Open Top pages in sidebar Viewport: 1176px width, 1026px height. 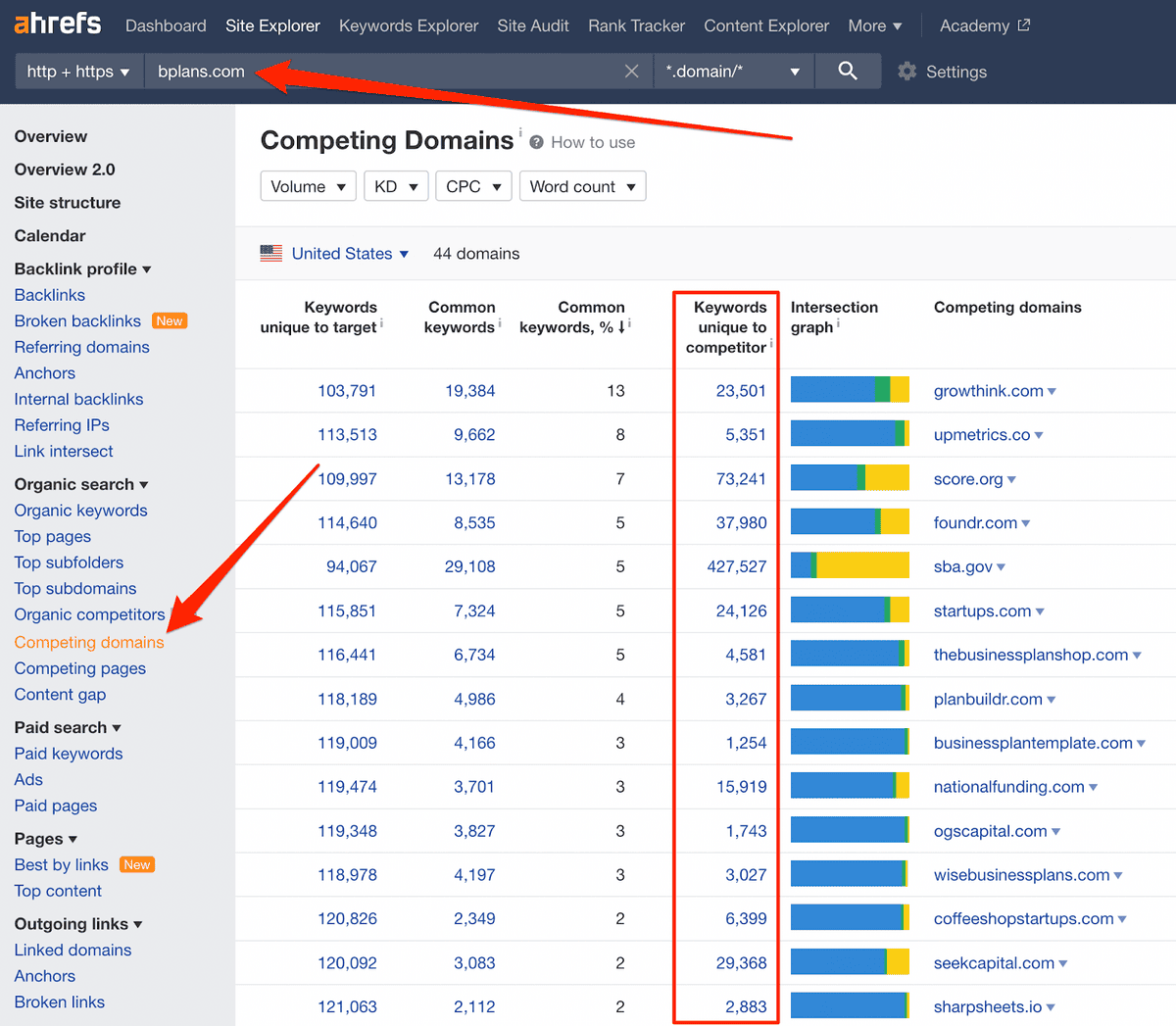[53, 536]
